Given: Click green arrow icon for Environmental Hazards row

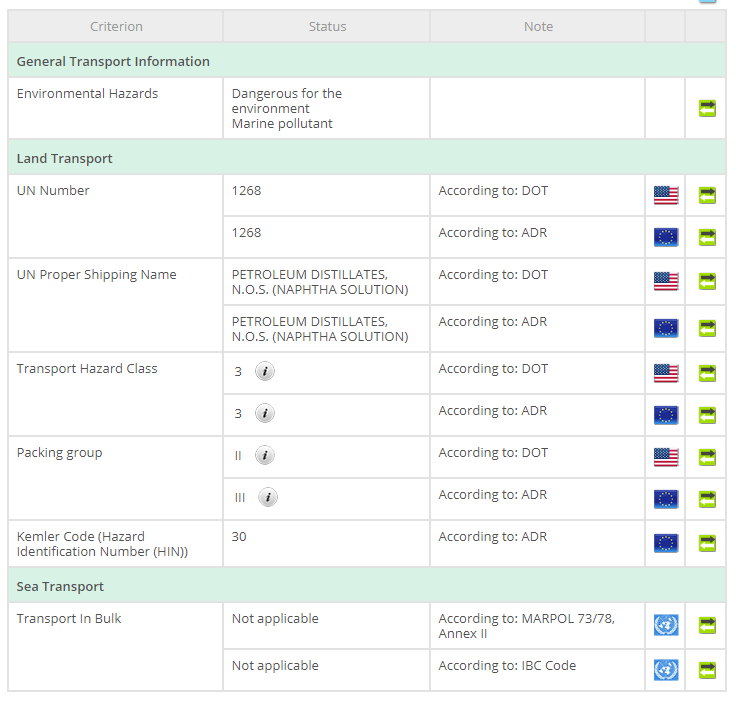Looking at the screenshot, I should point(707,108).
